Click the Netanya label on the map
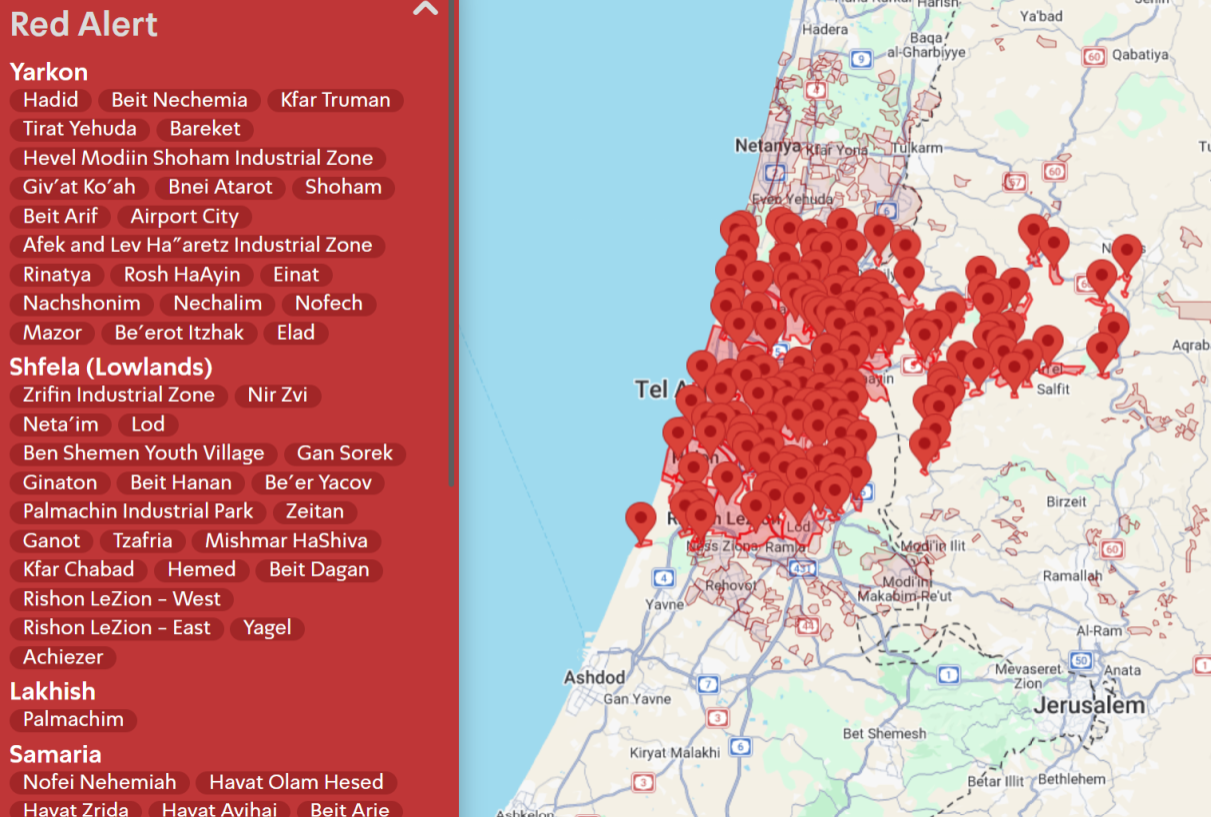This screenshot has height=817, width=1211. point(768,145)
